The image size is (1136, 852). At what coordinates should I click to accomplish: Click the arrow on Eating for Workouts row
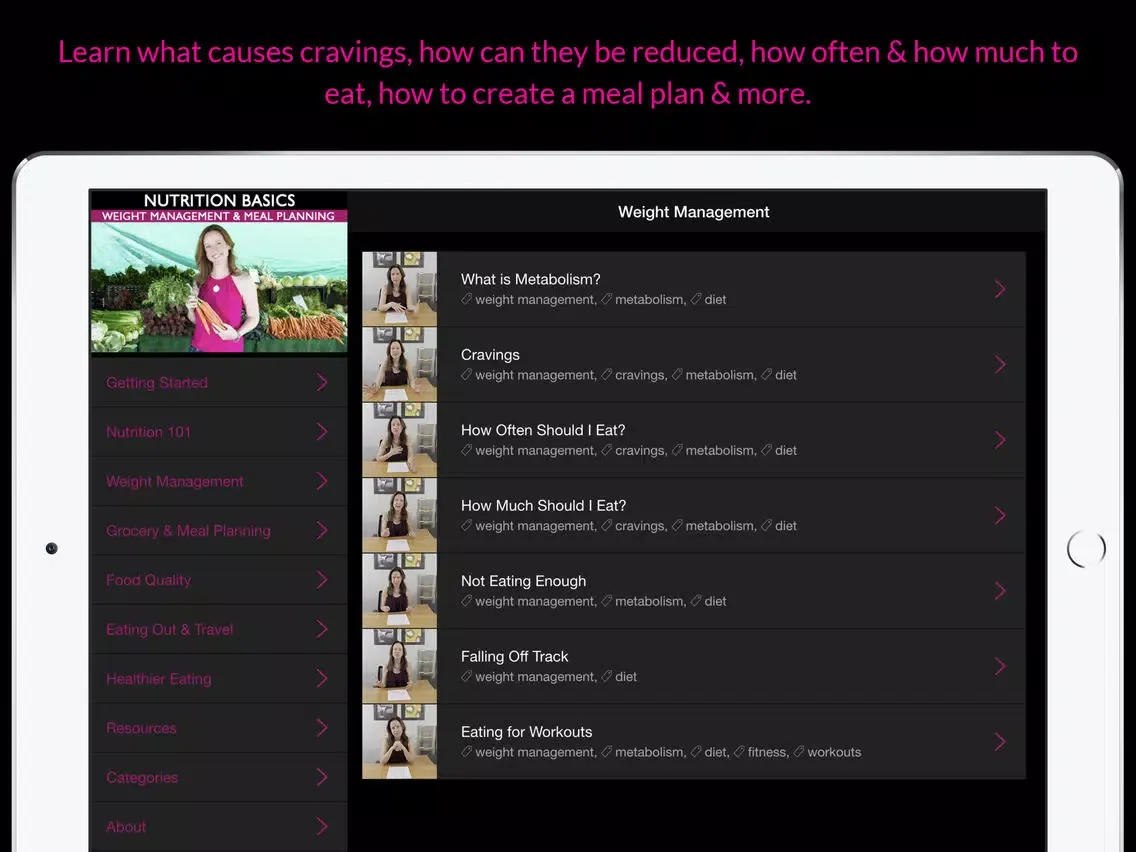click(x=1000, y=741)
